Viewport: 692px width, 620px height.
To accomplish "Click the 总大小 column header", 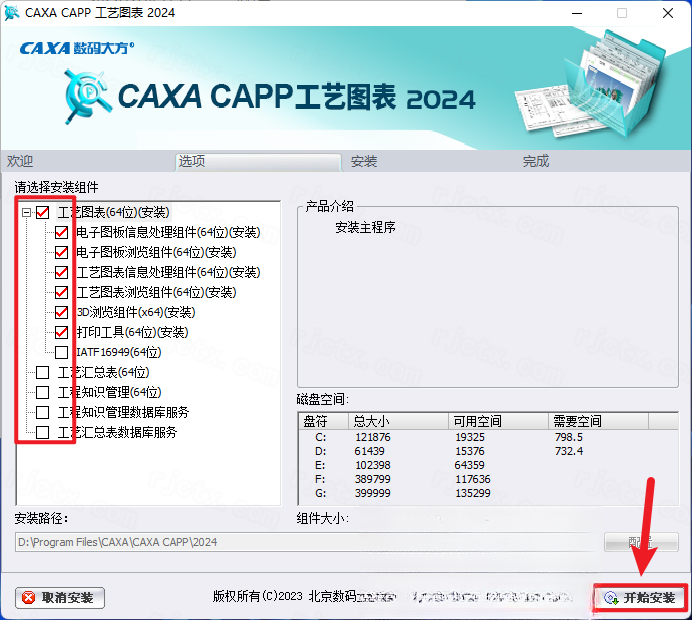I will point(399,421).
